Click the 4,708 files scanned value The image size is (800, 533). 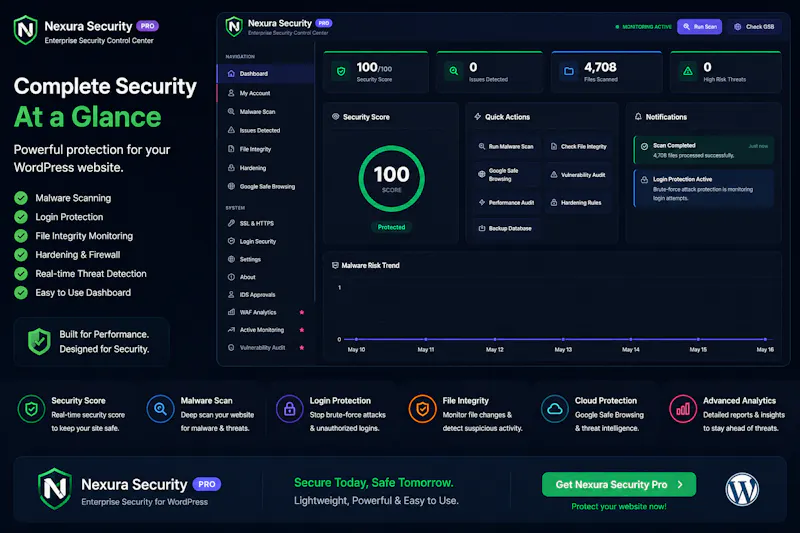tap(600, 67)
